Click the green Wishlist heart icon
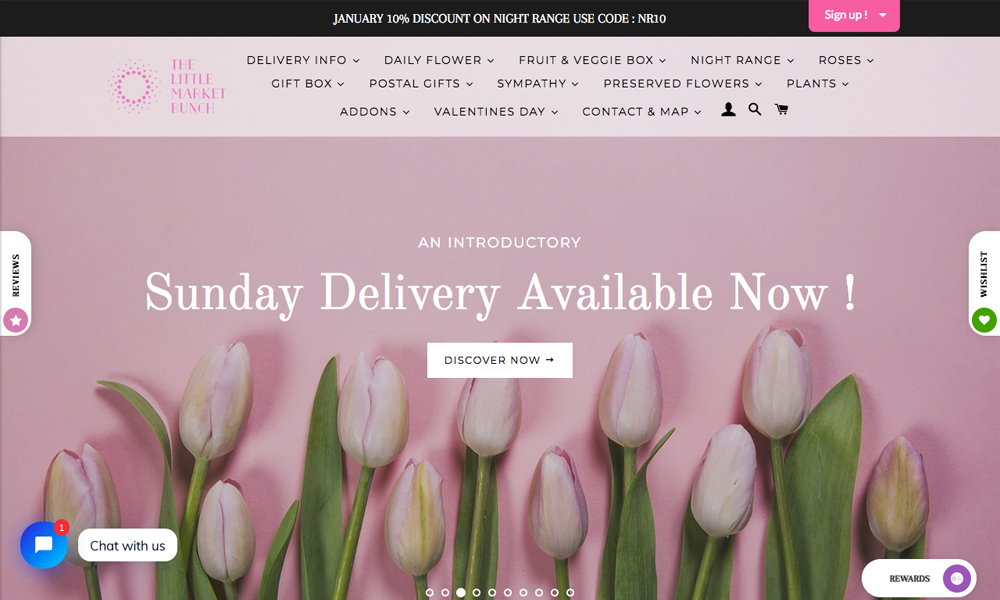This screenshot has width=1000, height=600. tap(984, 320)
